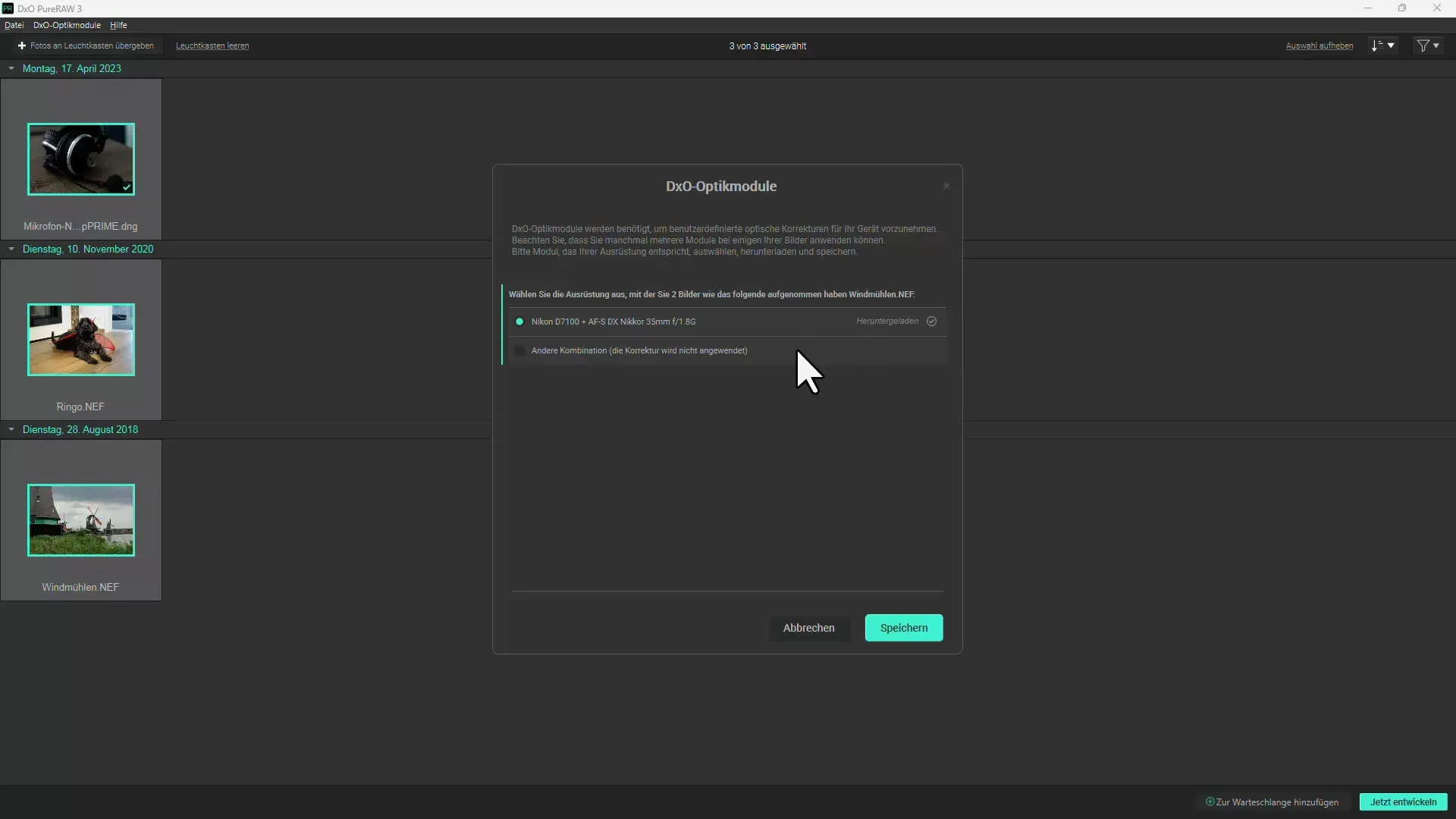The width and height of the screenshot is (1456, 819).
Task: Collapse the Dienstag, 28. August 2018 group
Action: coord(11,429)
